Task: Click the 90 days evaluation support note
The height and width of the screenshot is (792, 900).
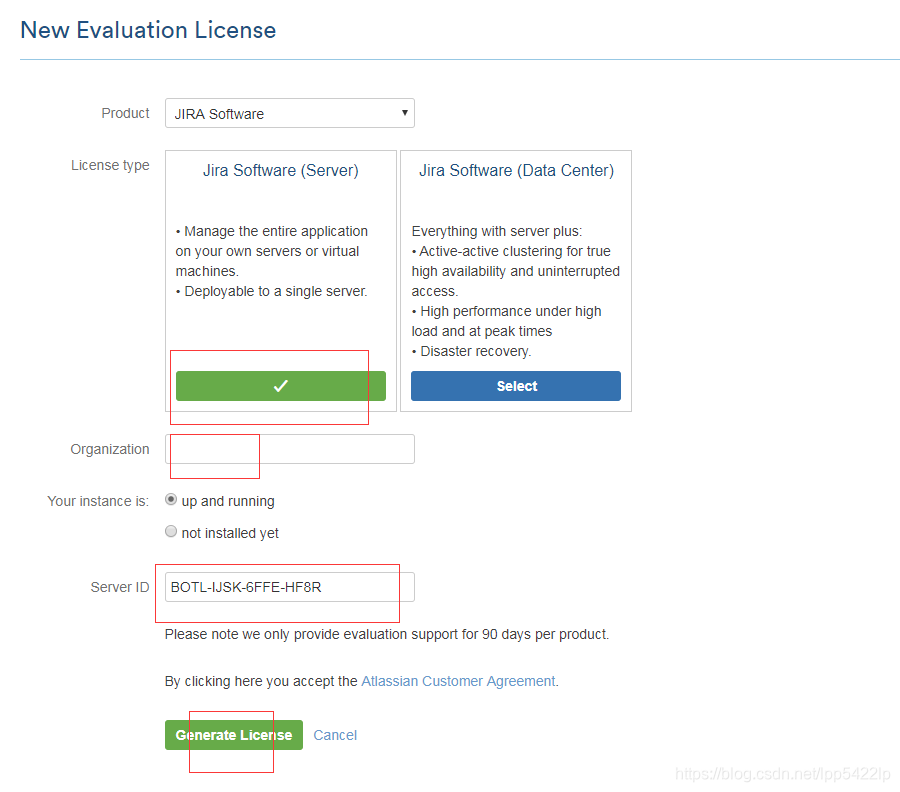Action: (387, 634)
